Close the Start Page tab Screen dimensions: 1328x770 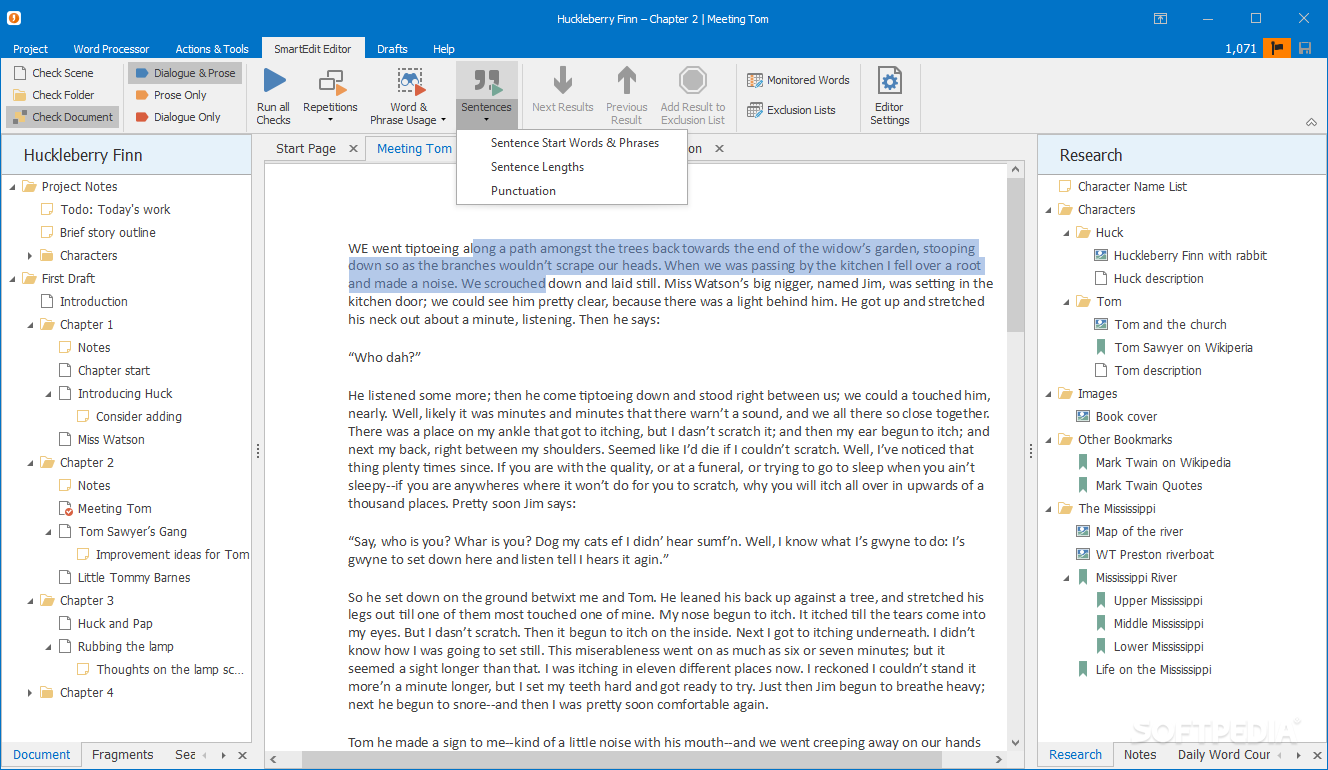(353, 148)
